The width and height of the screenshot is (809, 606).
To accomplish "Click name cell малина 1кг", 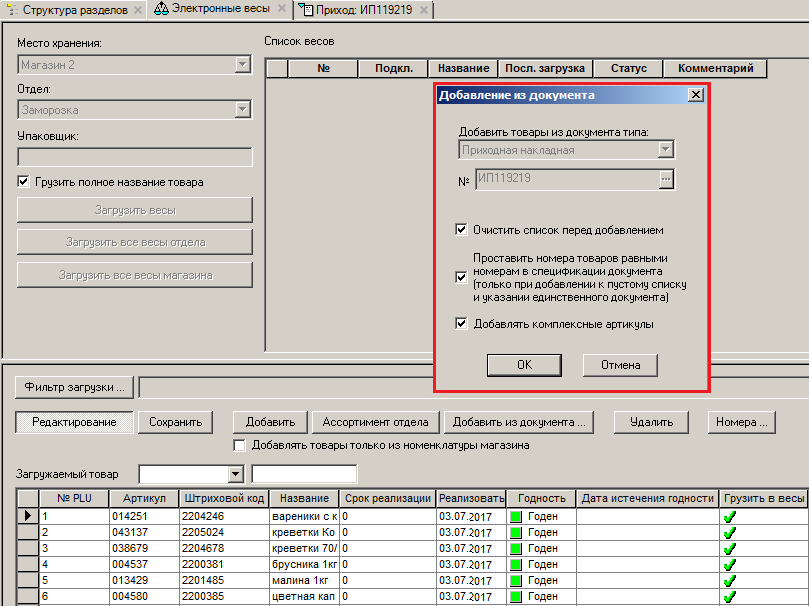I will 303,580.
